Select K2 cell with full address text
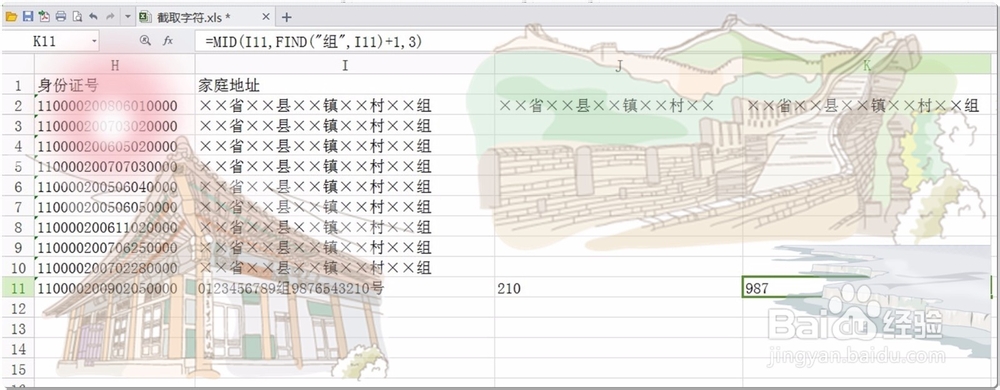1000x390 pixels. tap(867, 106)
